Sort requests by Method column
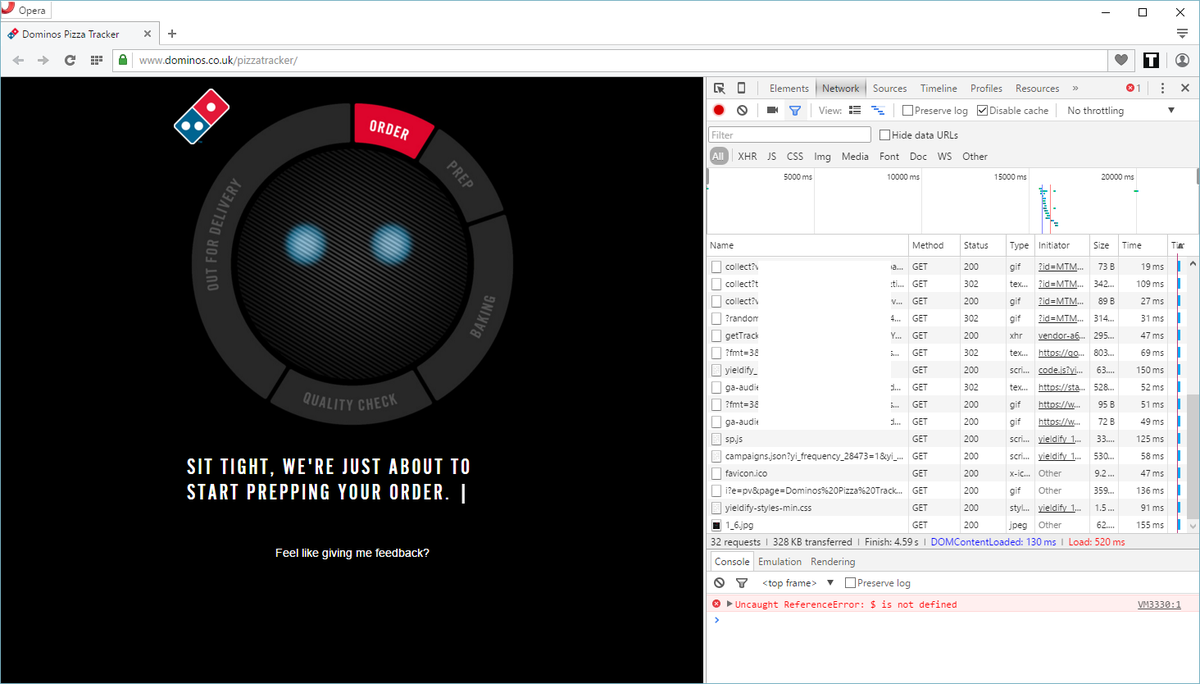Screen dimensions: 1200x684 [933, 245]
